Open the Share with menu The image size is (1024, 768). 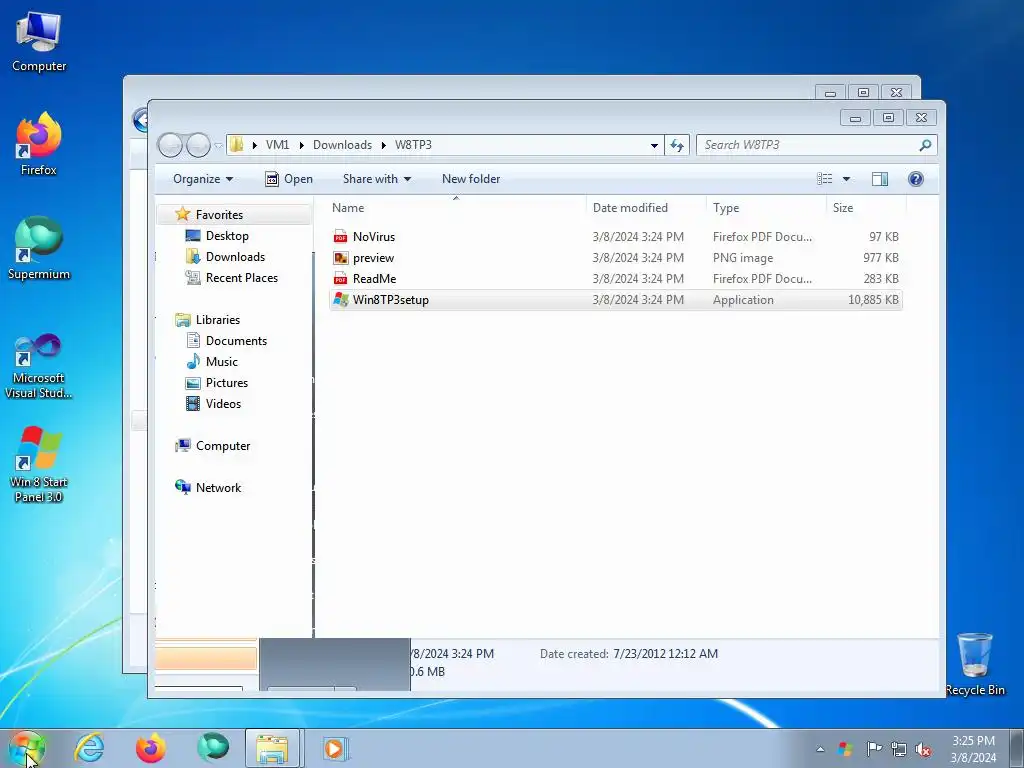tap(377, 179)
